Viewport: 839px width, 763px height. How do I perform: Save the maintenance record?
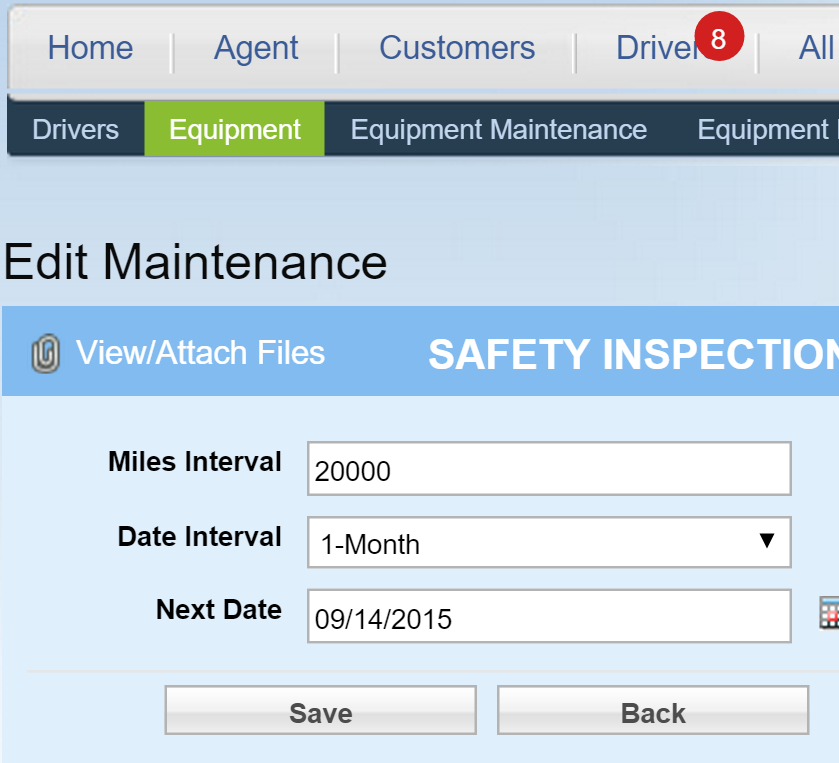coord(321,710)
